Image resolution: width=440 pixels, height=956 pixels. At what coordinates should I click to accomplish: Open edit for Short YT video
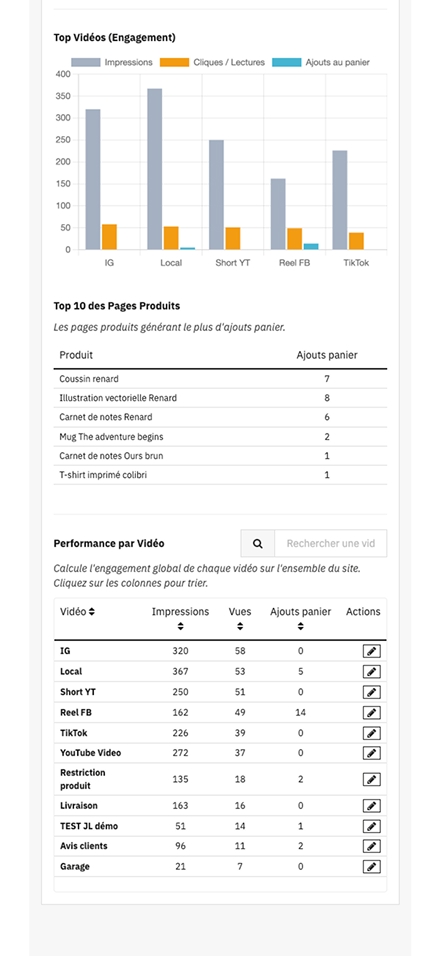click(x=371, y=692)
